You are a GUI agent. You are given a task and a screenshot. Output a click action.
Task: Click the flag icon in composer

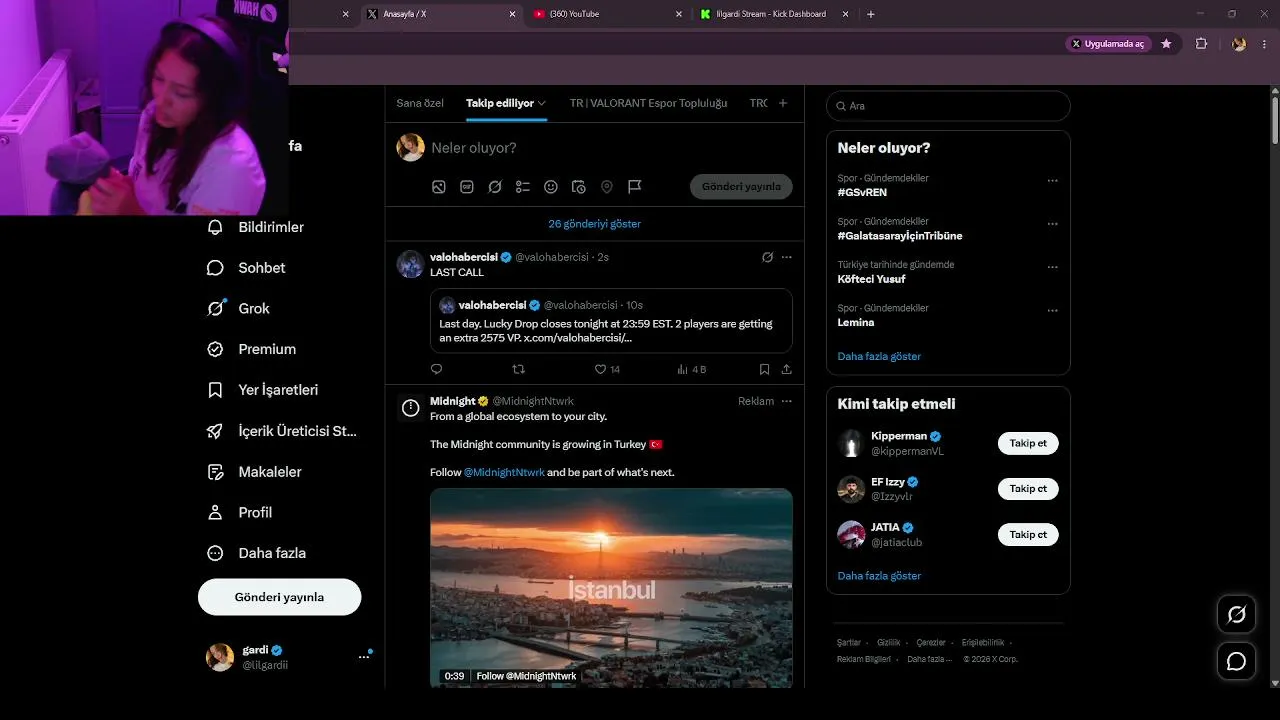634,187
